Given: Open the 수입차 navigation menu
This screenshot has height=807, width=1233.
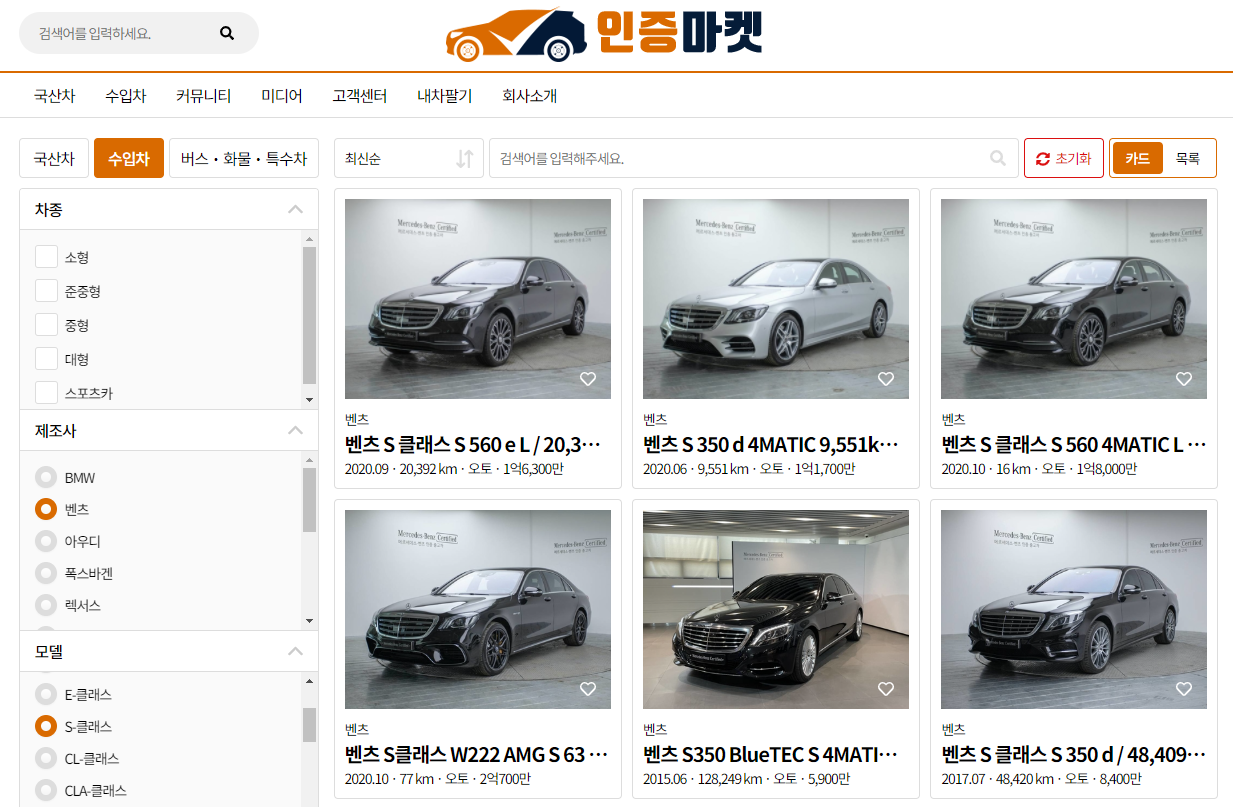Looking at the screenshot, I should coord(125,96).
